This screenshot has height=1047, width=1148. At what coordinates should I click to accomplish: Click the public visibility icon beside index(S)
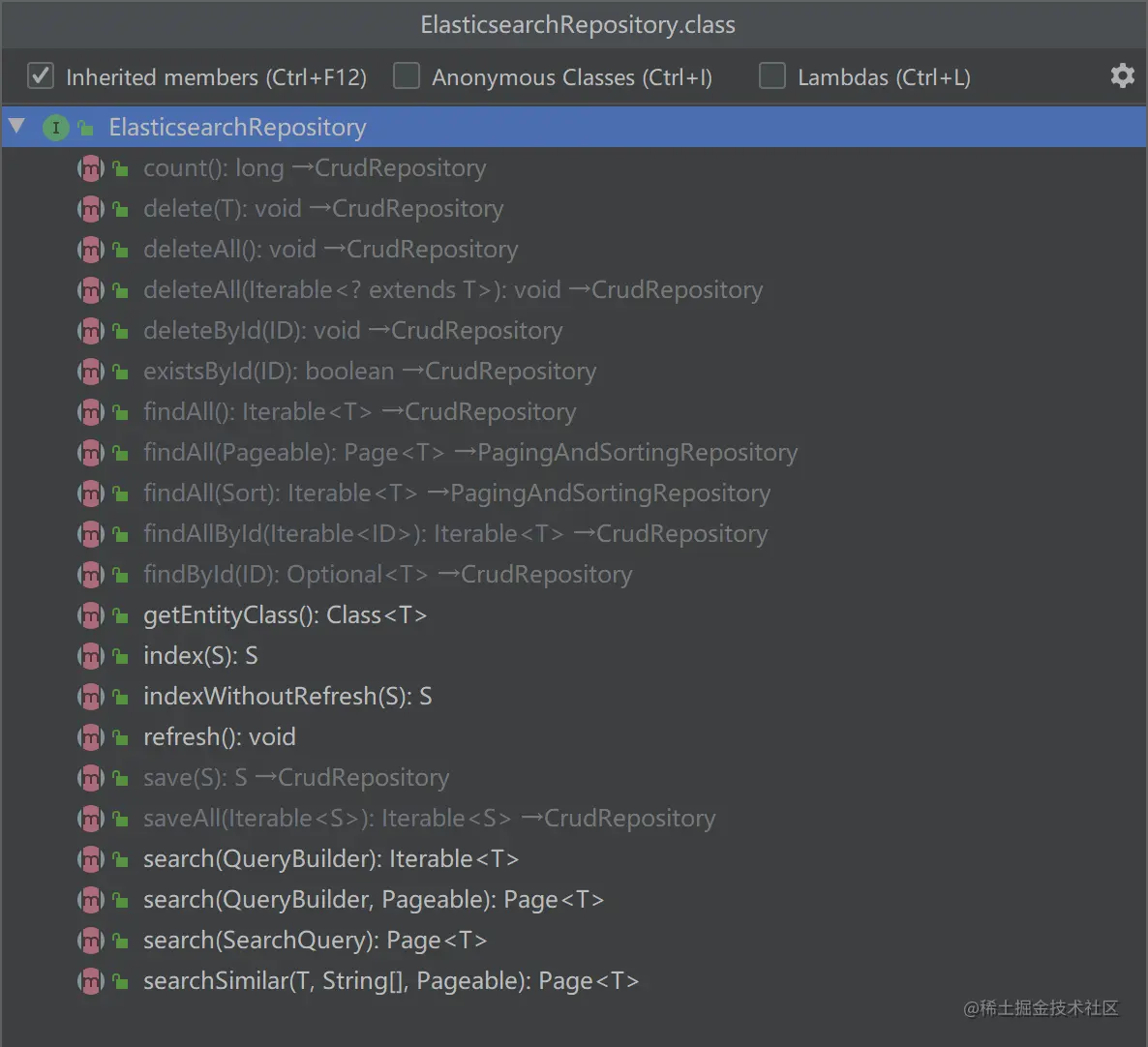(121, 656)
